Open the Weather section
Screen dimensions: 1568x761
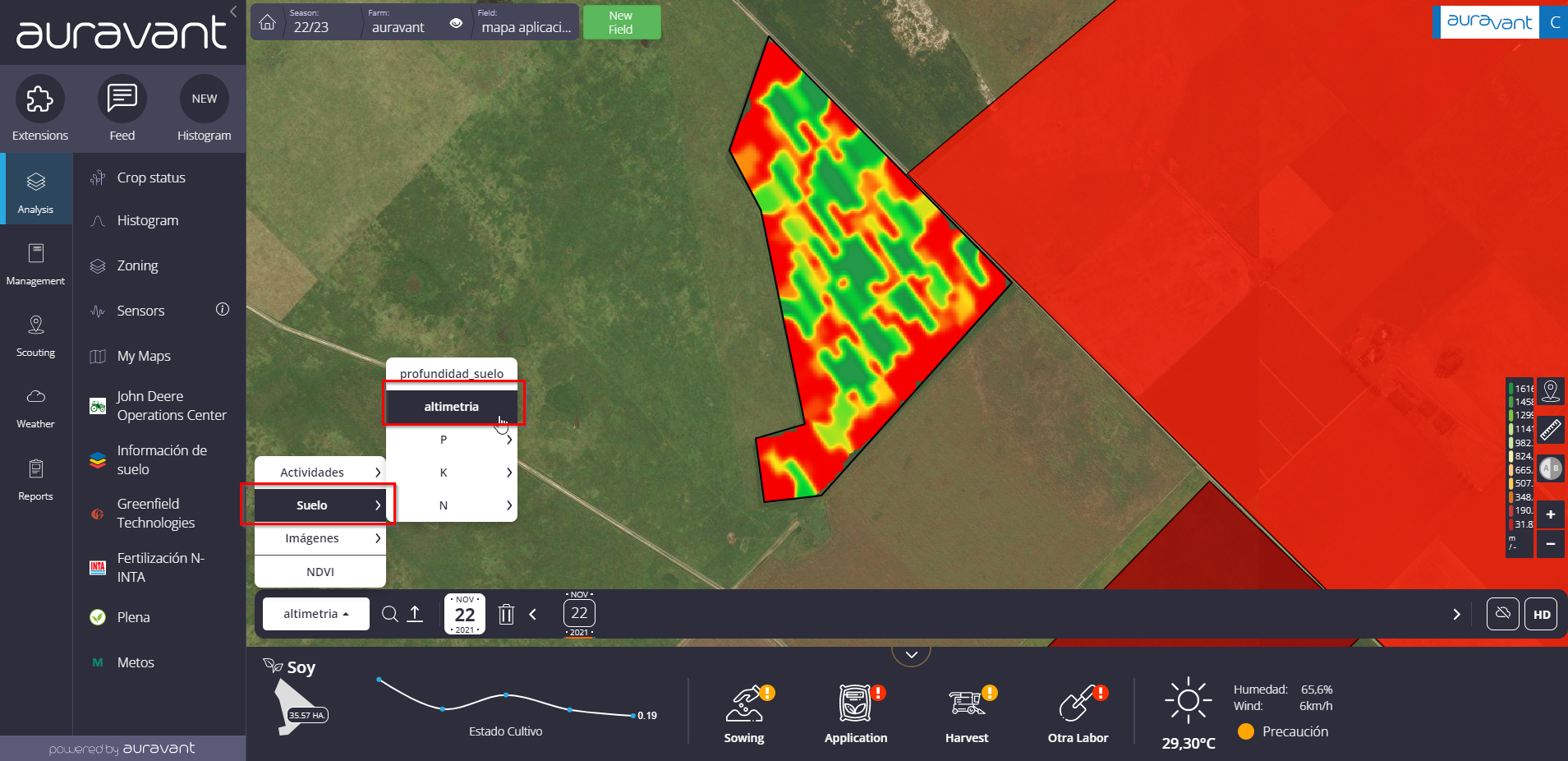35,408
